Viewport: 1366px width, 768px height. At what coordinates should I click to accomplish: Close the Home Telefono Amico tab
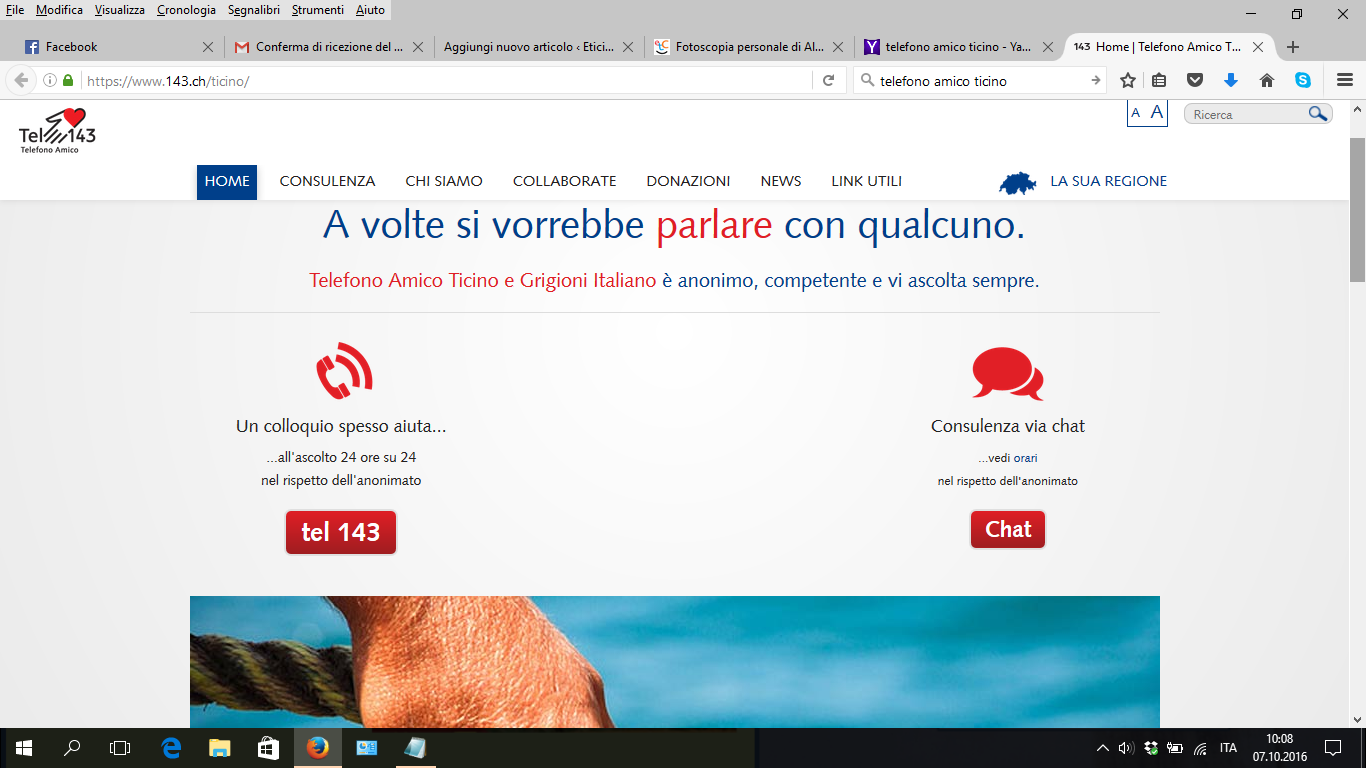[x=1258, y=47]
